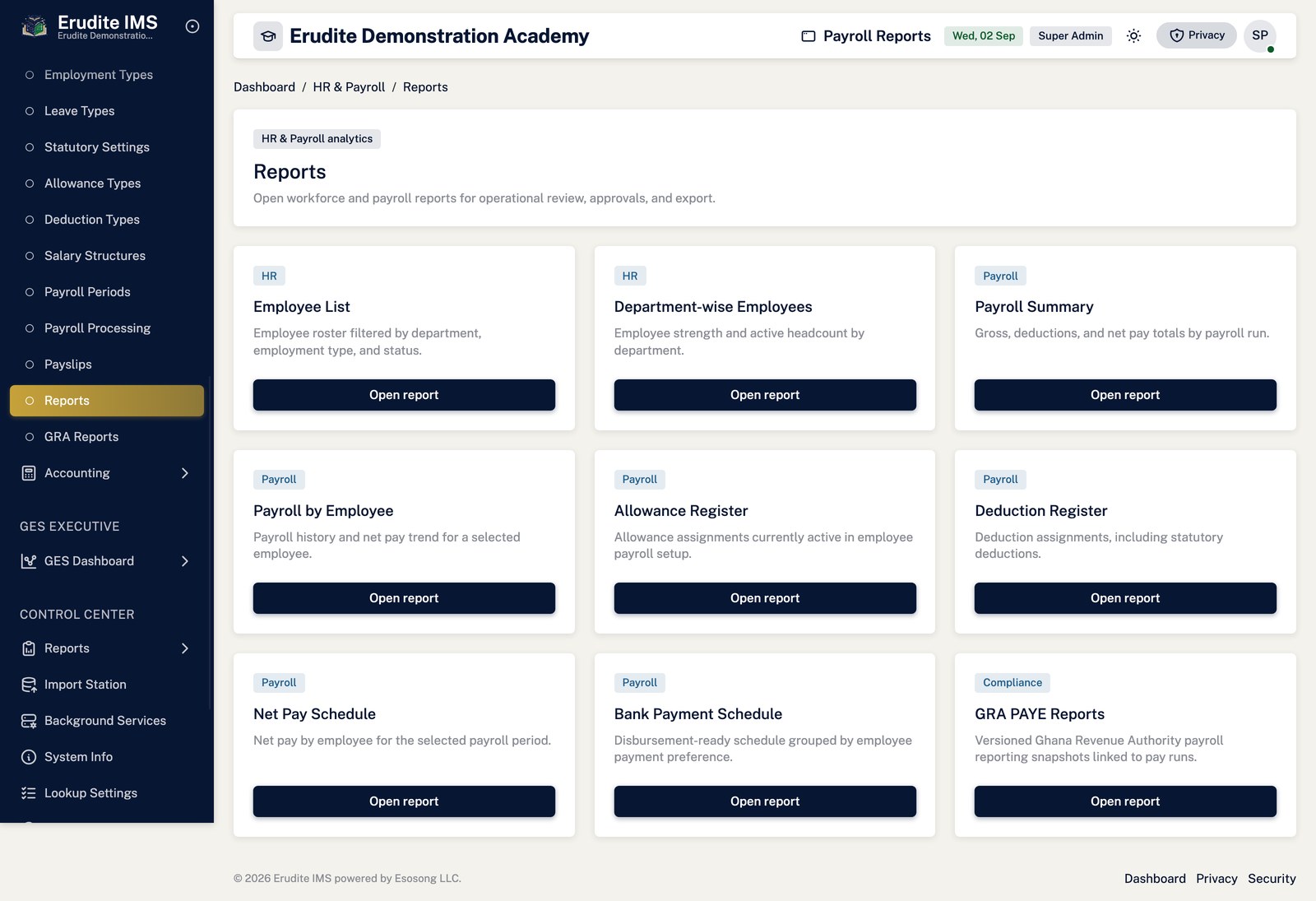The image size is (1316, 901).
Task: Click the academy graduation cap icon
Action: [268, 36]
